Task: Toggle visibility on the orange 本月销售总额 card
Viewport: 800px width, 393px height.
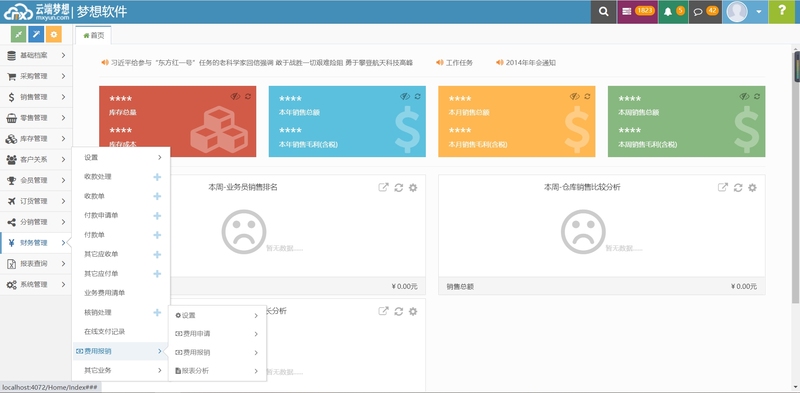Action: tap(574, 96)
